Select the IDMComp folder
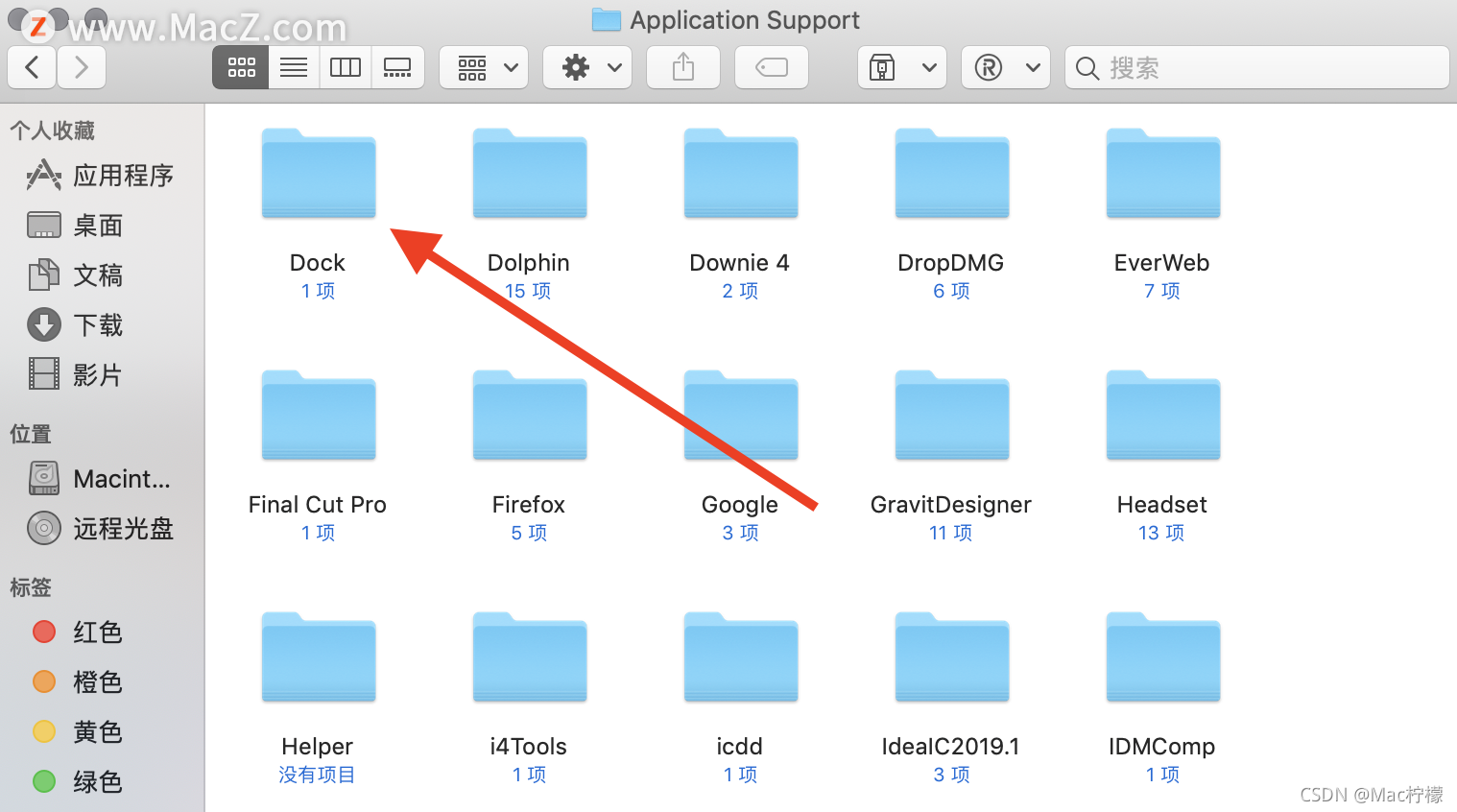This screenshot has width=1457, height=812. [1163, 657]
